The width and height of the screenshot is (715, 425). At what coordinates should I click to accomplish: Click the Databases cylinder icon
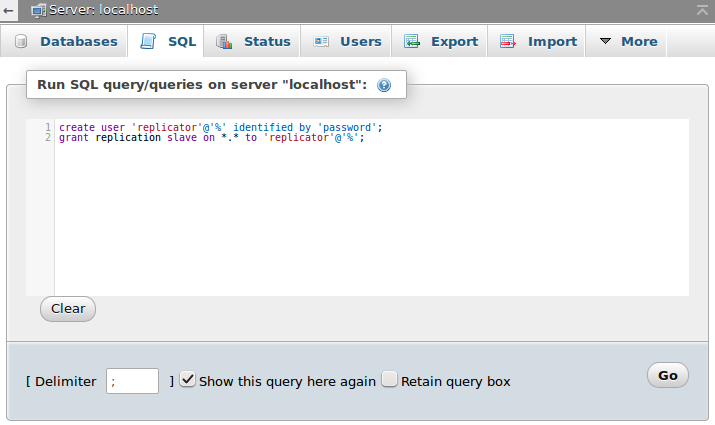point(21,42)
